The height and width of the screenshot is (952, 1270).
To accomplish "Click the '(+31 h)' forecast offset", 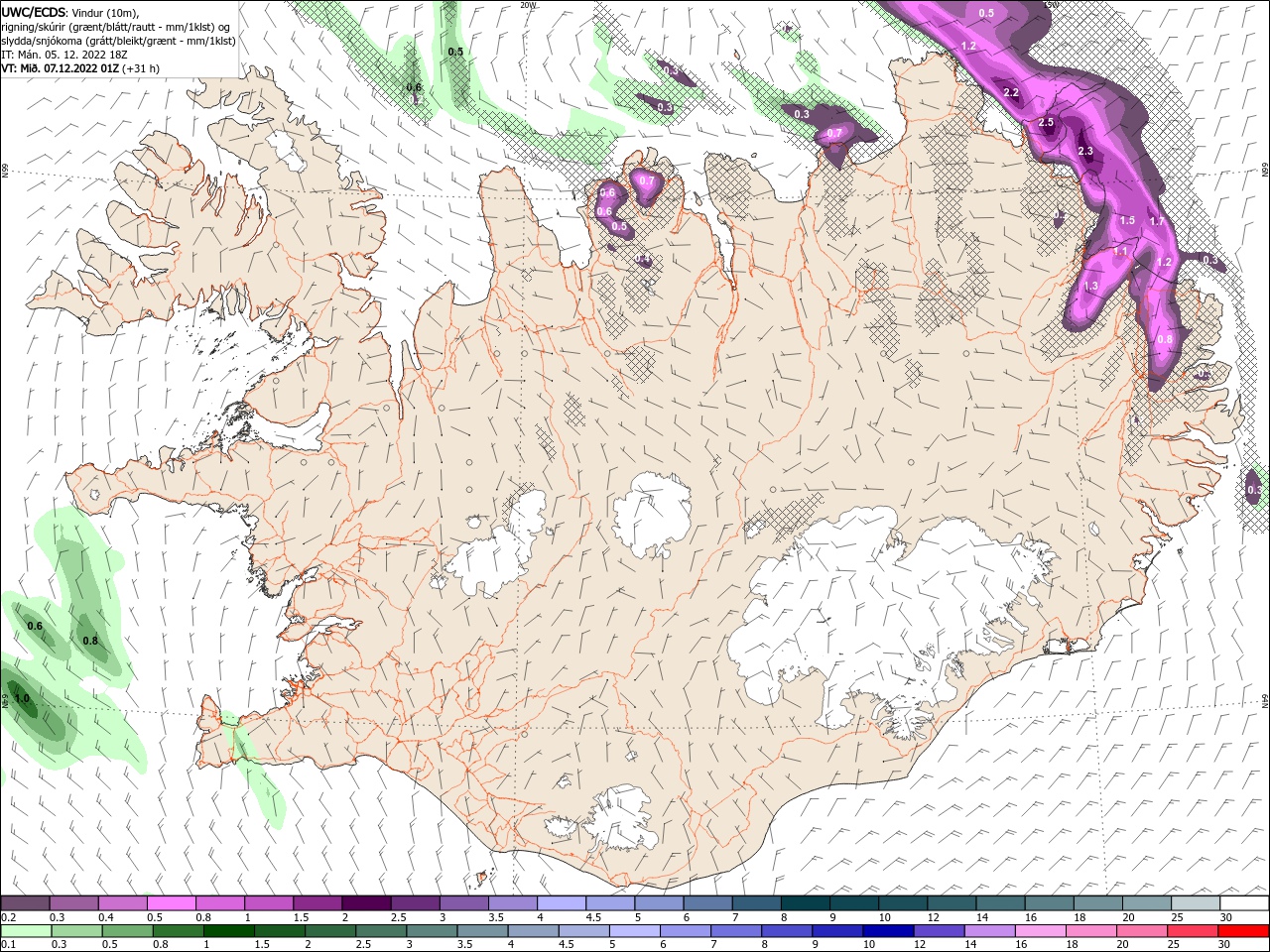I will click(141, 68).
